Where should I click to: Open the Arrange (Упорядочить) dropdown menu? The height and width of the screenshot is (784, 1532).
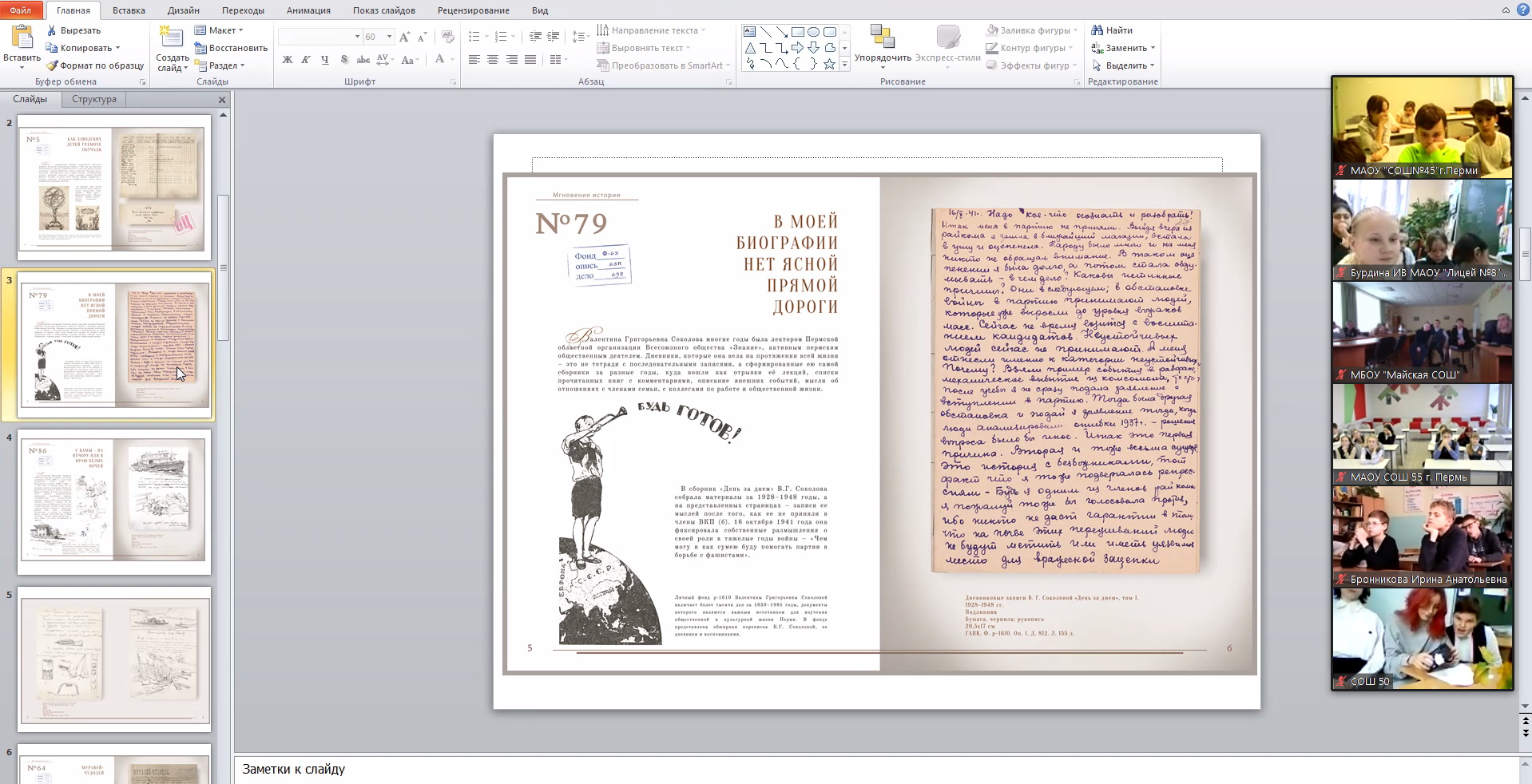click(x=883, y=44)
